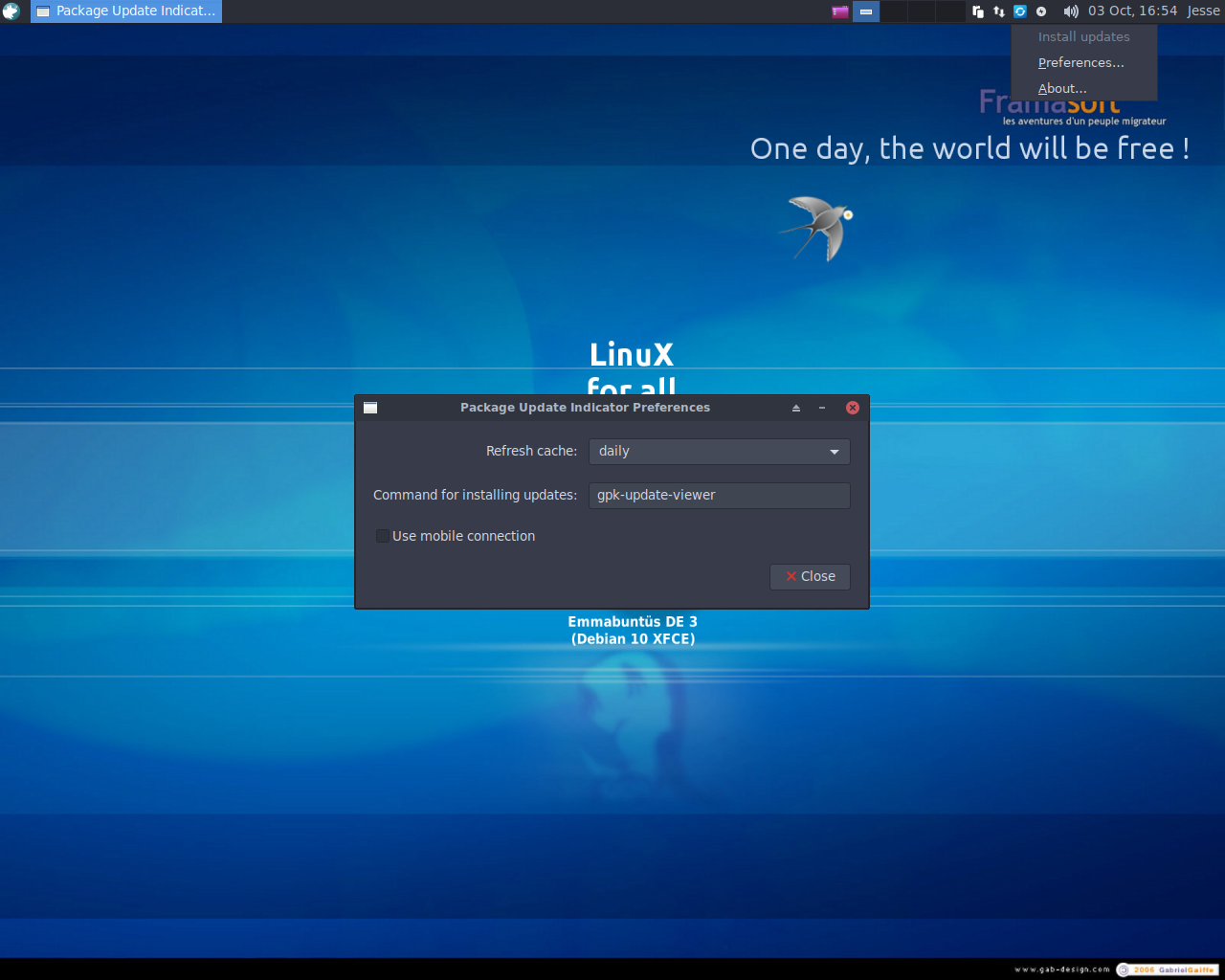Click the 03 Oct, 16:54 panel clock
The image size is (1225, 980).
tap(1132, 11)
